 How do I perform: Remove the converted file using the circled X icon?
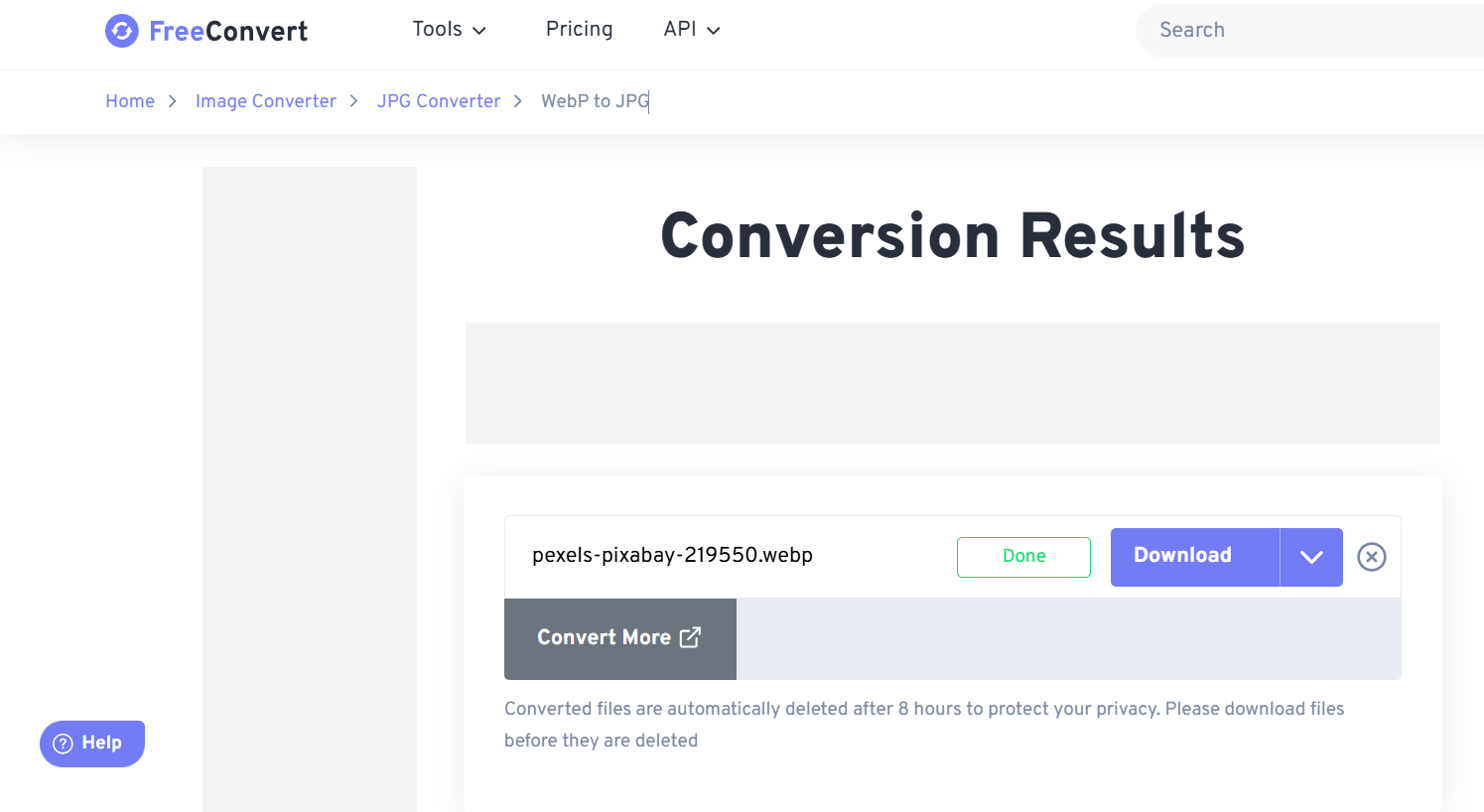tap(1371, 557)
